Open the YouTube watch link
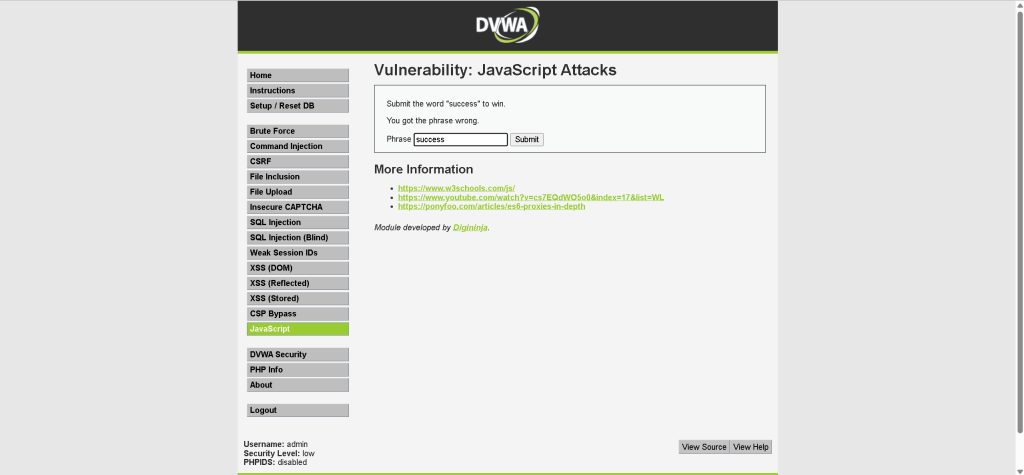This screenshot has height=475, width=1024. (x=531, y=197)
